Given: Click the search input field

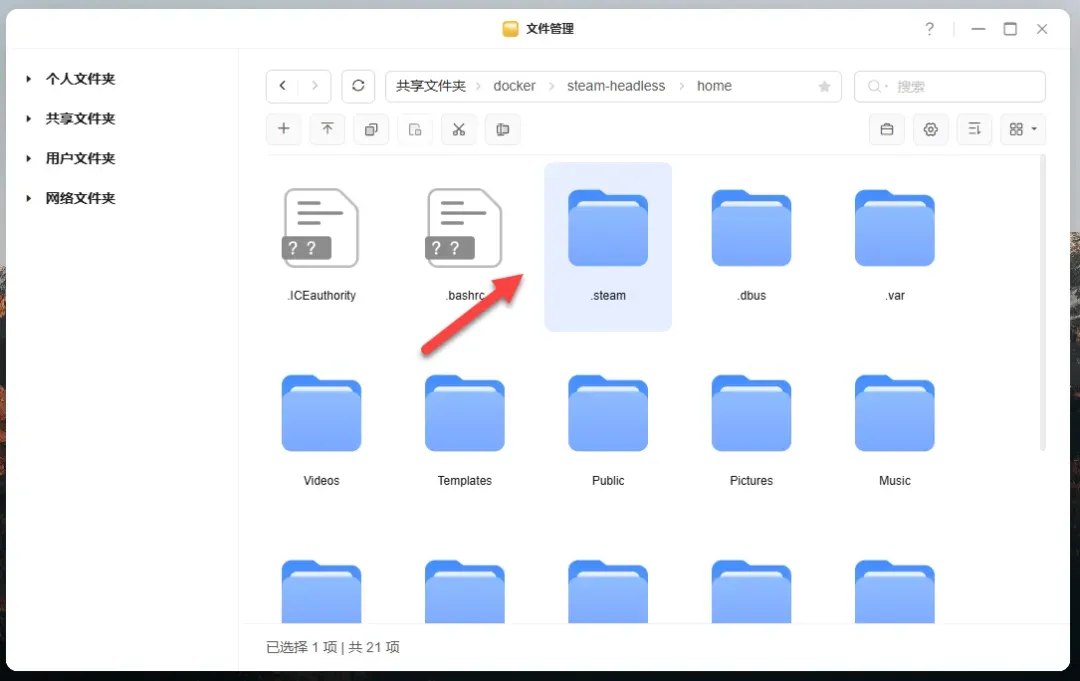Looking at the screenshot, I should 960,87.
